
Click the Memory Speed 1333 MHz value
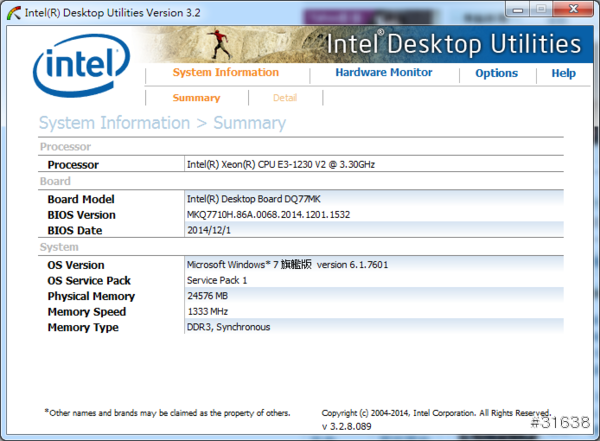(209, 312)
